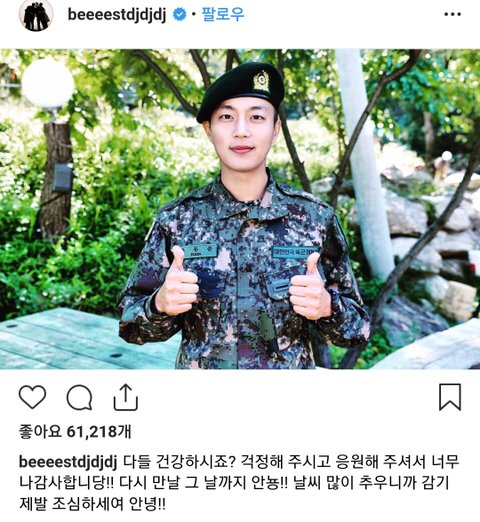Click the beret emblem in the photo
Viewport: 480px width, 522px height.
262,81
